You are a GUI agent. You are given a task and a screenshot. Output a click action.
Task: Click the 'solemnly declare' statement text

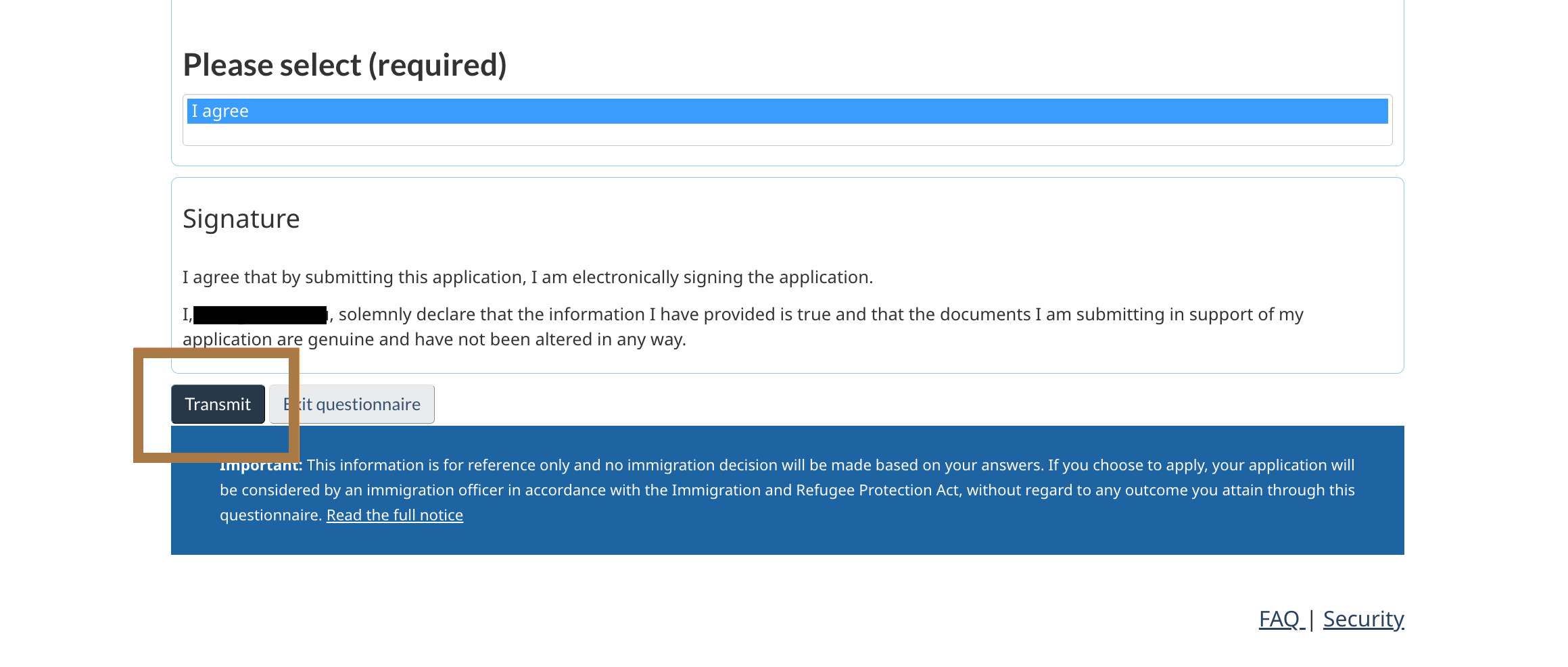tap(743, 326)
